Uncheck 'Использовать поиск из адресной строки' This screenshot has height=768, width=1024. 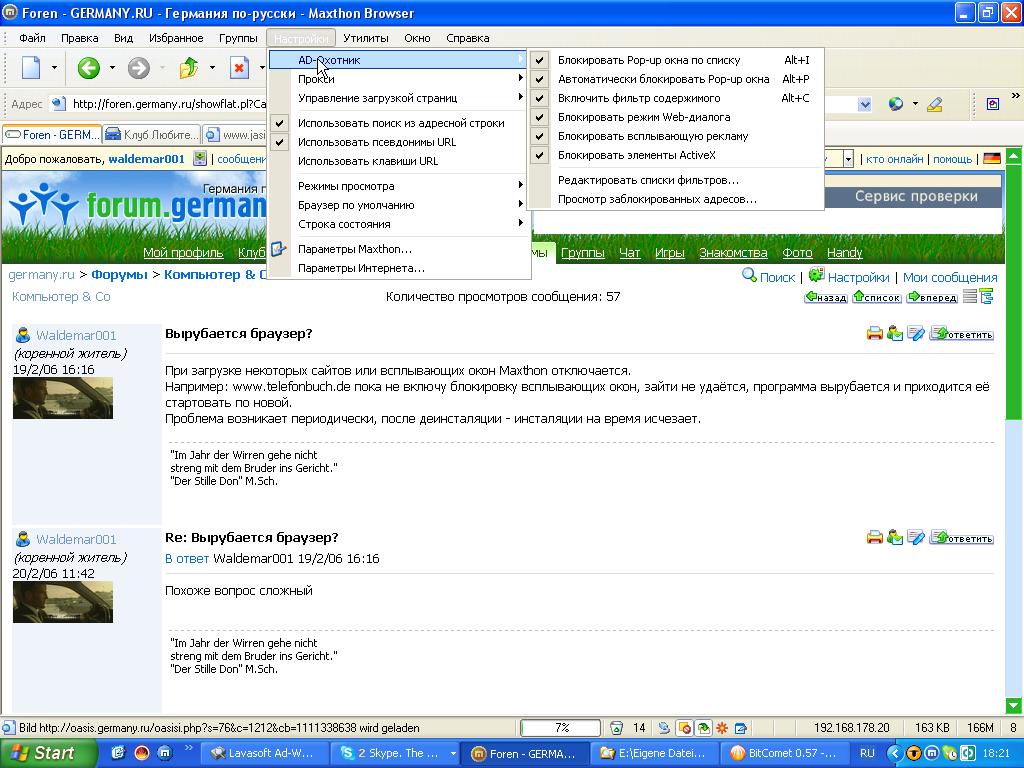pos(398,123)
